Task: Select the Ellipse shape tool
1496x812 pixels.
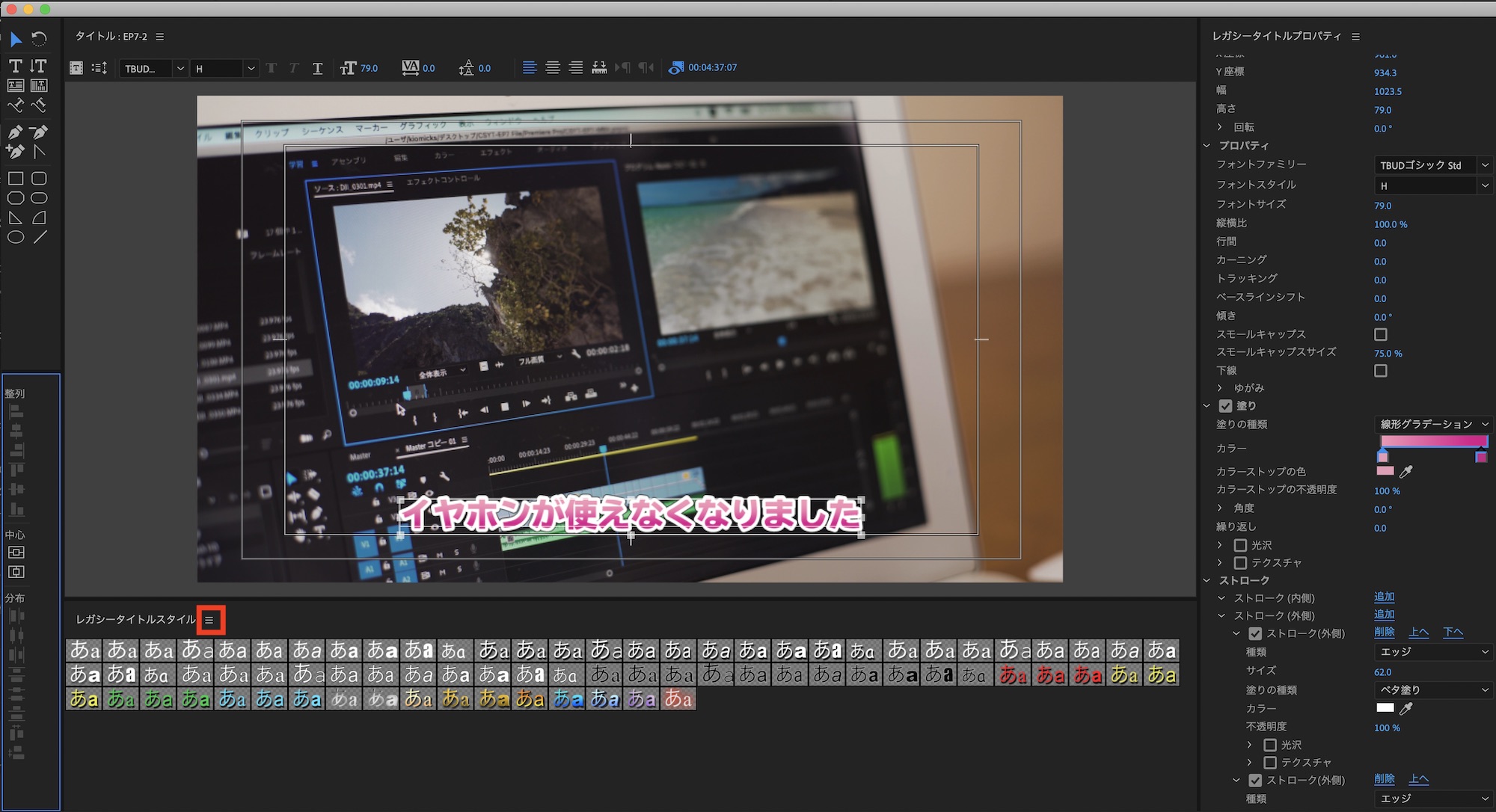Action: tap(16, 238)
